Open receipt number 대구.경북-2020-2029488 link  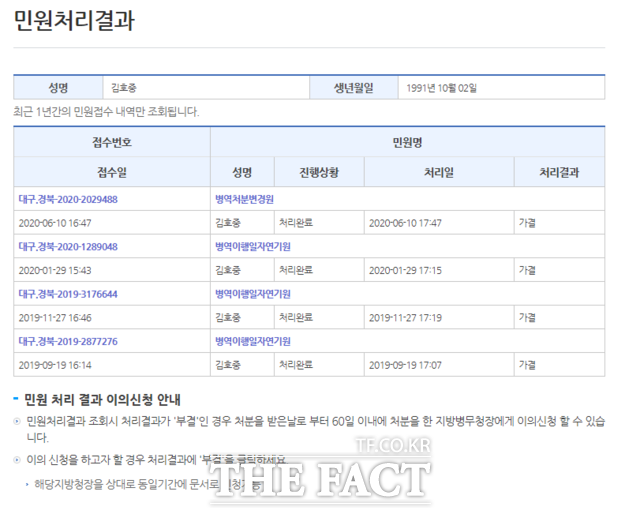(x=68, y=199)
